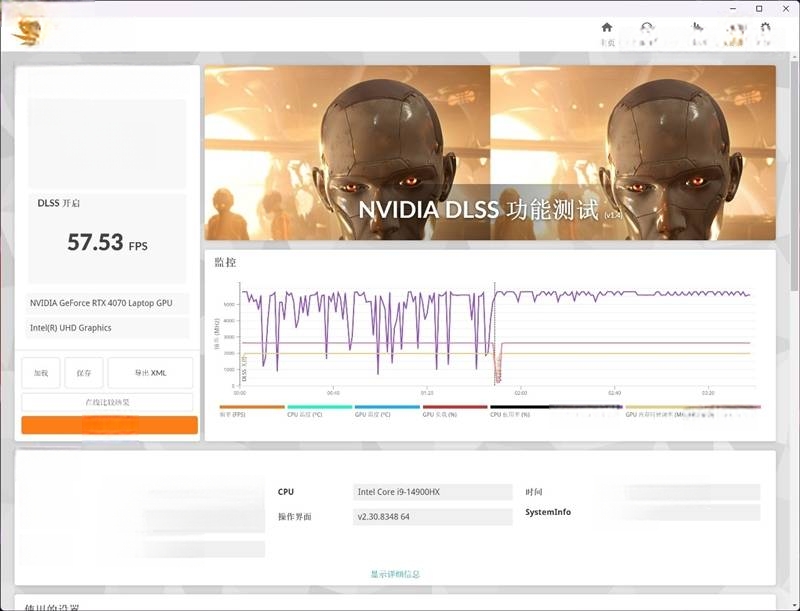The width and height of the screenshot is (800, 611).
Task: Click the 时间 label
Action: pos(534,492)
